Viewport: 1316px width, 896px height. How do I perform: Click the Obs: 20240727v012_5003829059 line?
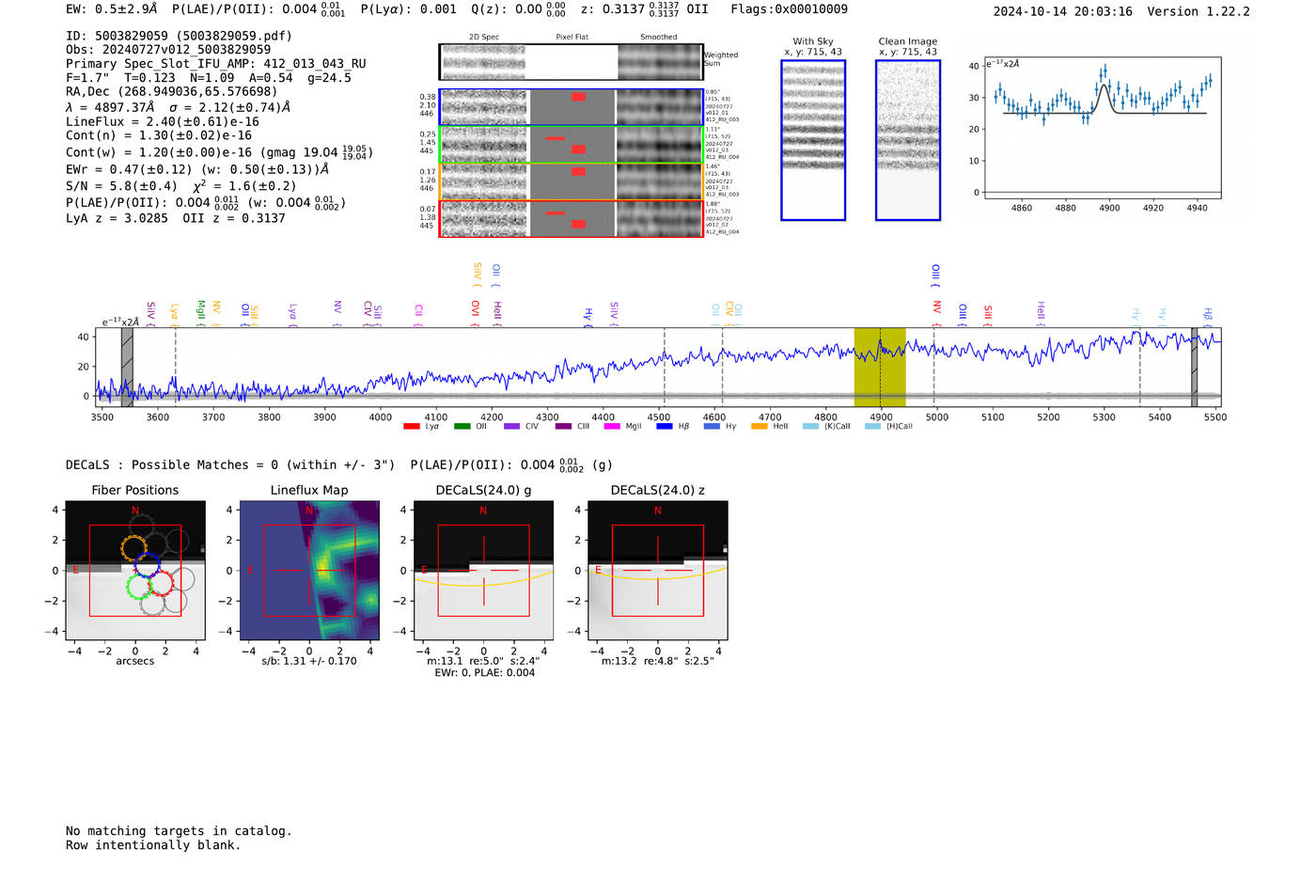(168, 50)
